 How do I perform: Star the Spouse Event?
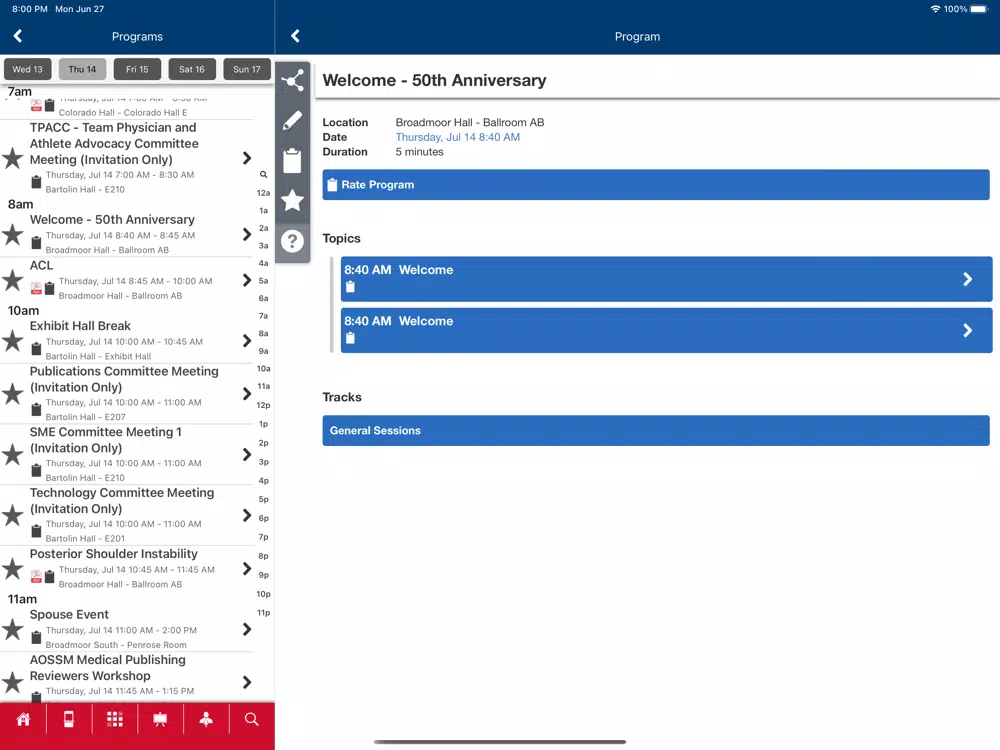click(13, 629)
